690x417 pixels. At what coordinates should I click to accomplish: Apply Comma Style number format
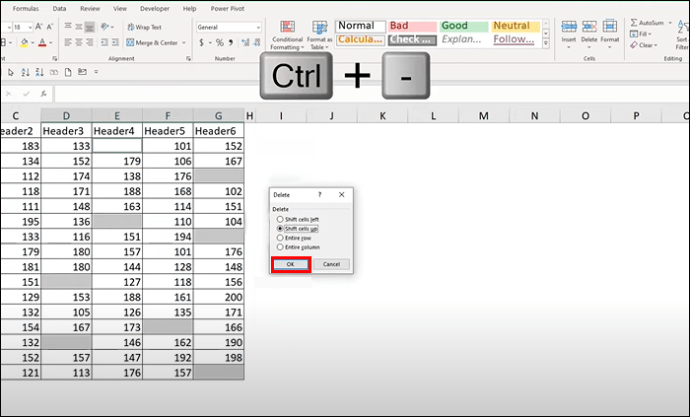tap(231, 43)
